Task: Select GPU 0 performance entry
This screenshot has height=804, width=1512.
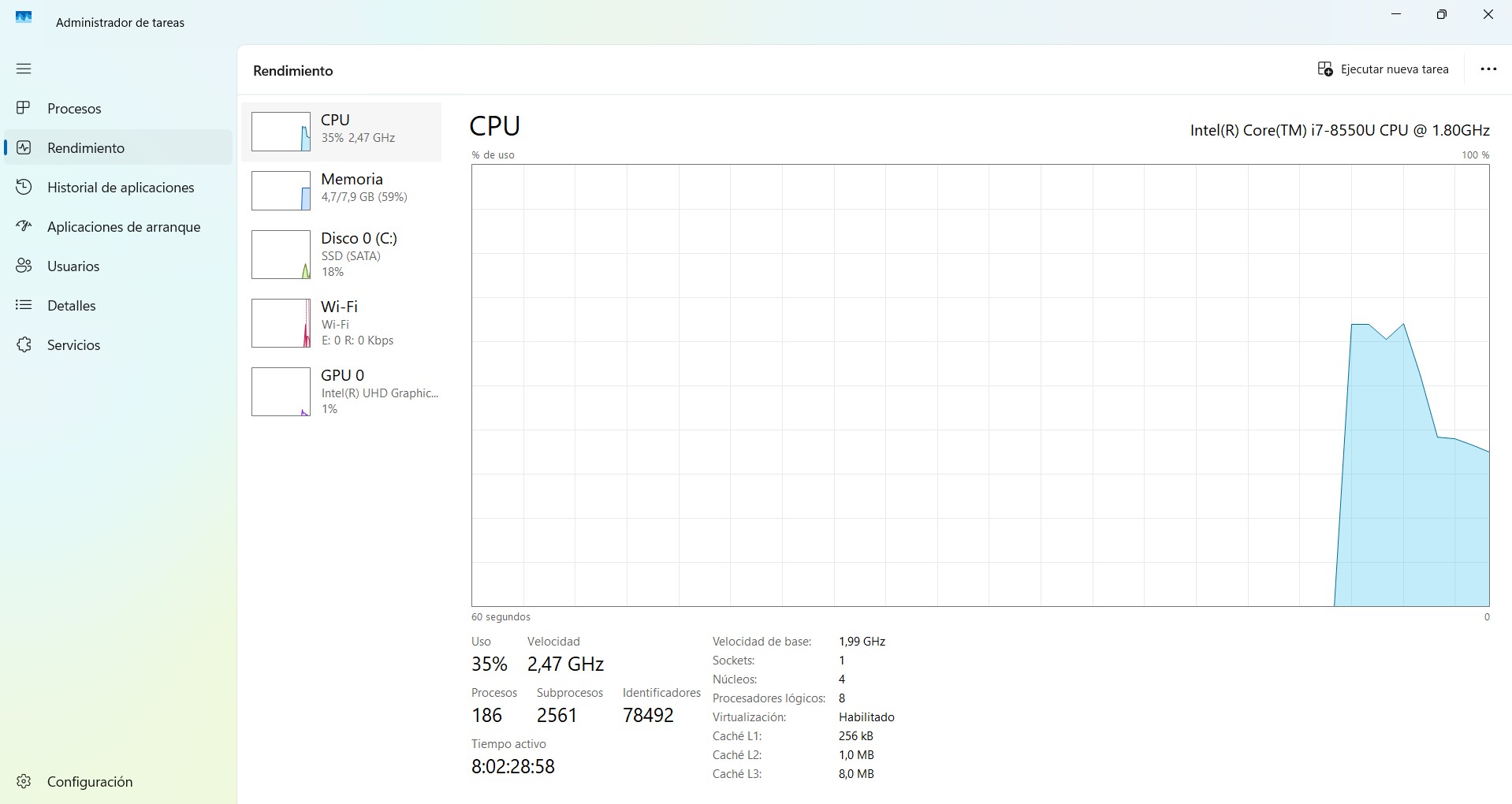Action: [341, 391]
